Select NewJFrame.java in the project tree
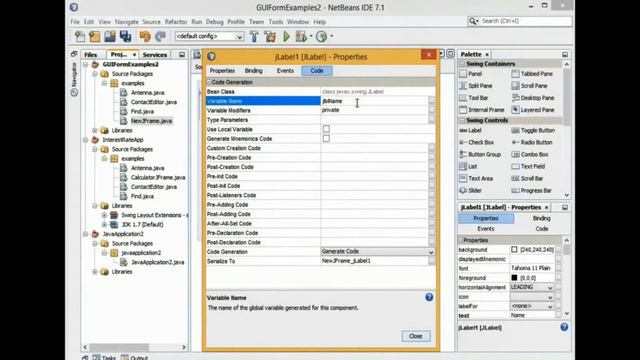 coord(151,121)
